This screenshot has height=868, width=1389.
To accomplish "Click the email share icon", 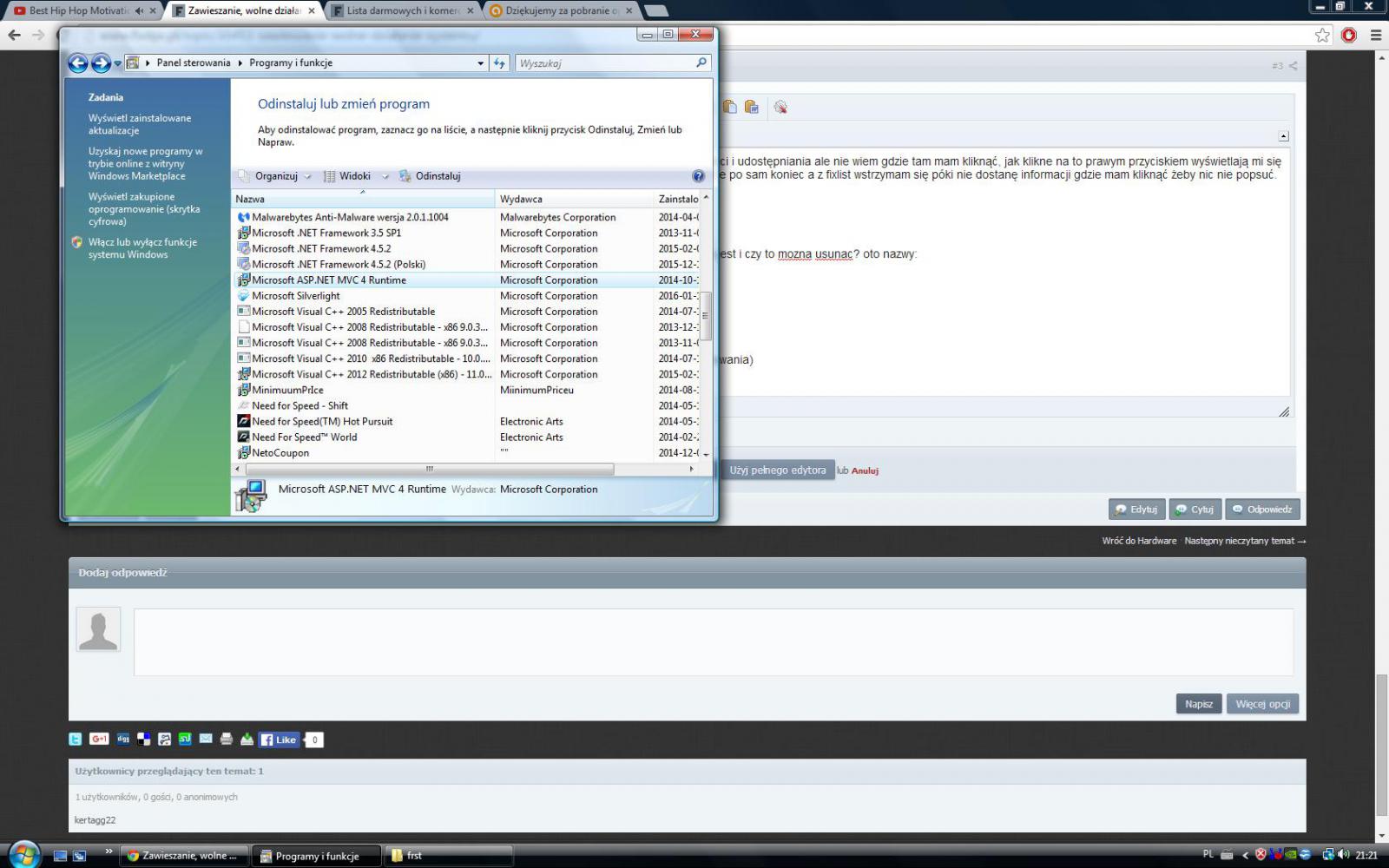I will [x=206, y=739].
